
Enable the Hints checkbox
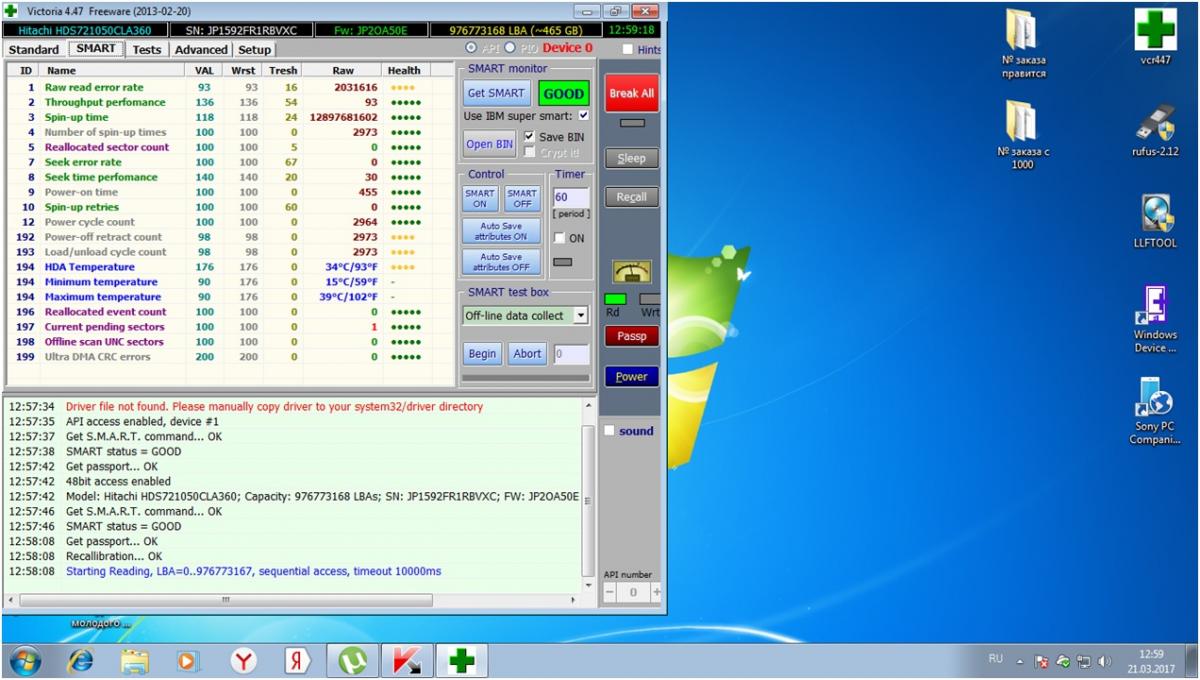(628, 49)
